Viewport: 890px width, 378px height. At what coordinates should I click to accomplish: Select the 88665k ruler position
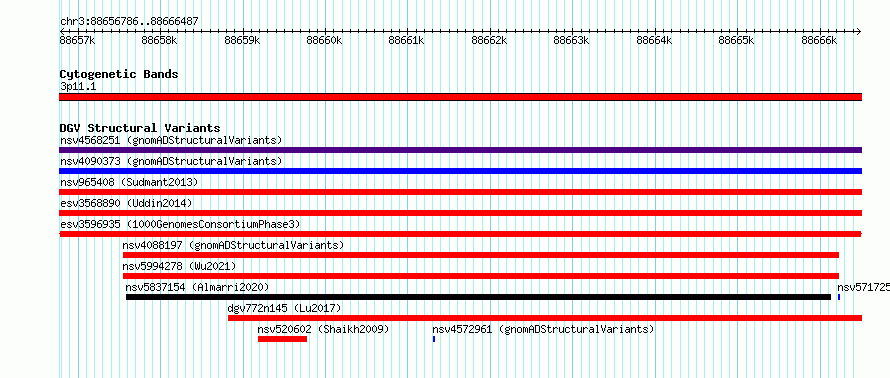pos(737,40)
